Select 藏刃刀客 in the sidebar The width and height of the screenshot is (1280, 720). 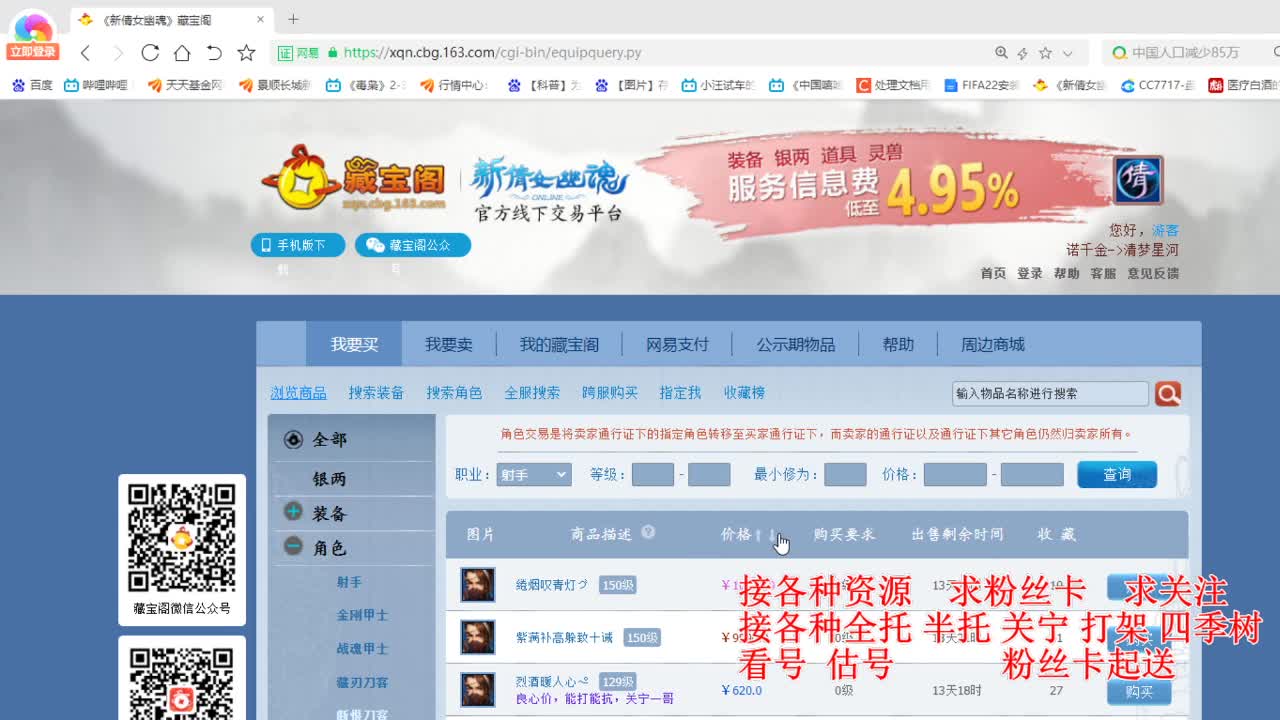[x=362, y=682]
